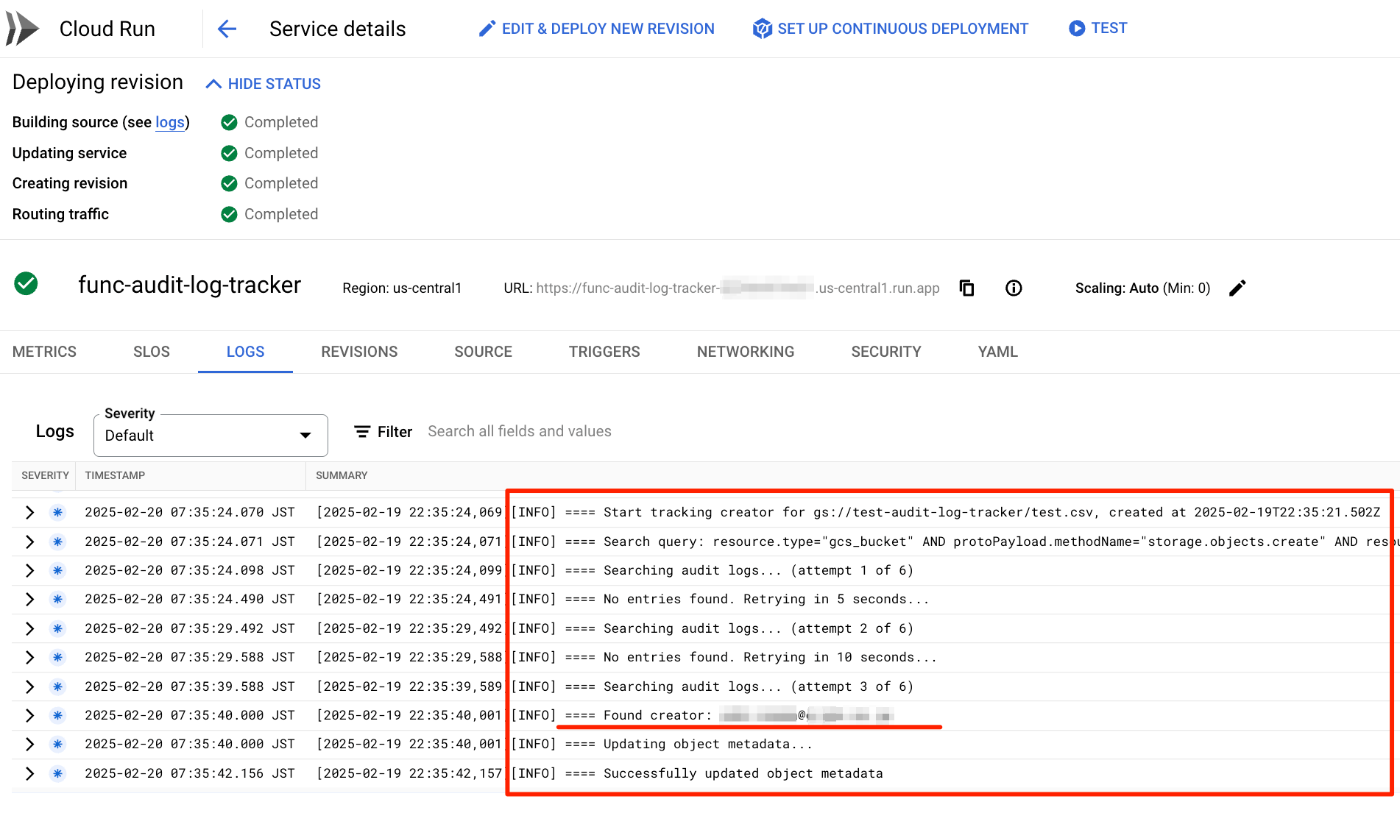The width and height of the screenshot is (1400, 827).
Task: Click severity icon of 07:35:39.588 entry
Action: [x=58, y=686]
